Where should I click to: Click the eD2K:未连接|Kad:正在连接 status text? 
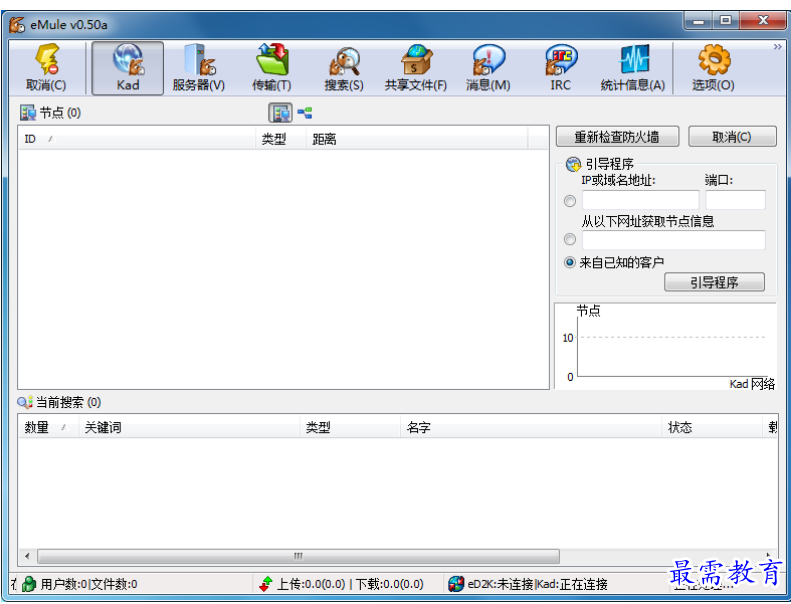coord(537,584)
